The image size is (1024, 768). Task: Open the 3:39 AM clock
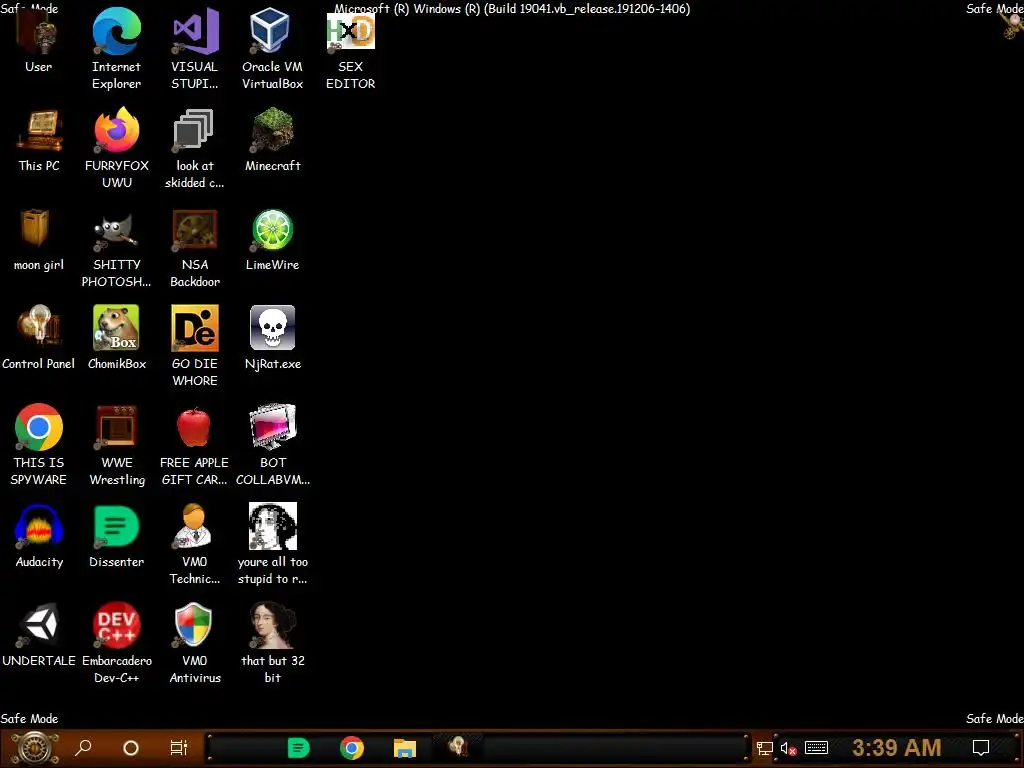tap(897, 748)
